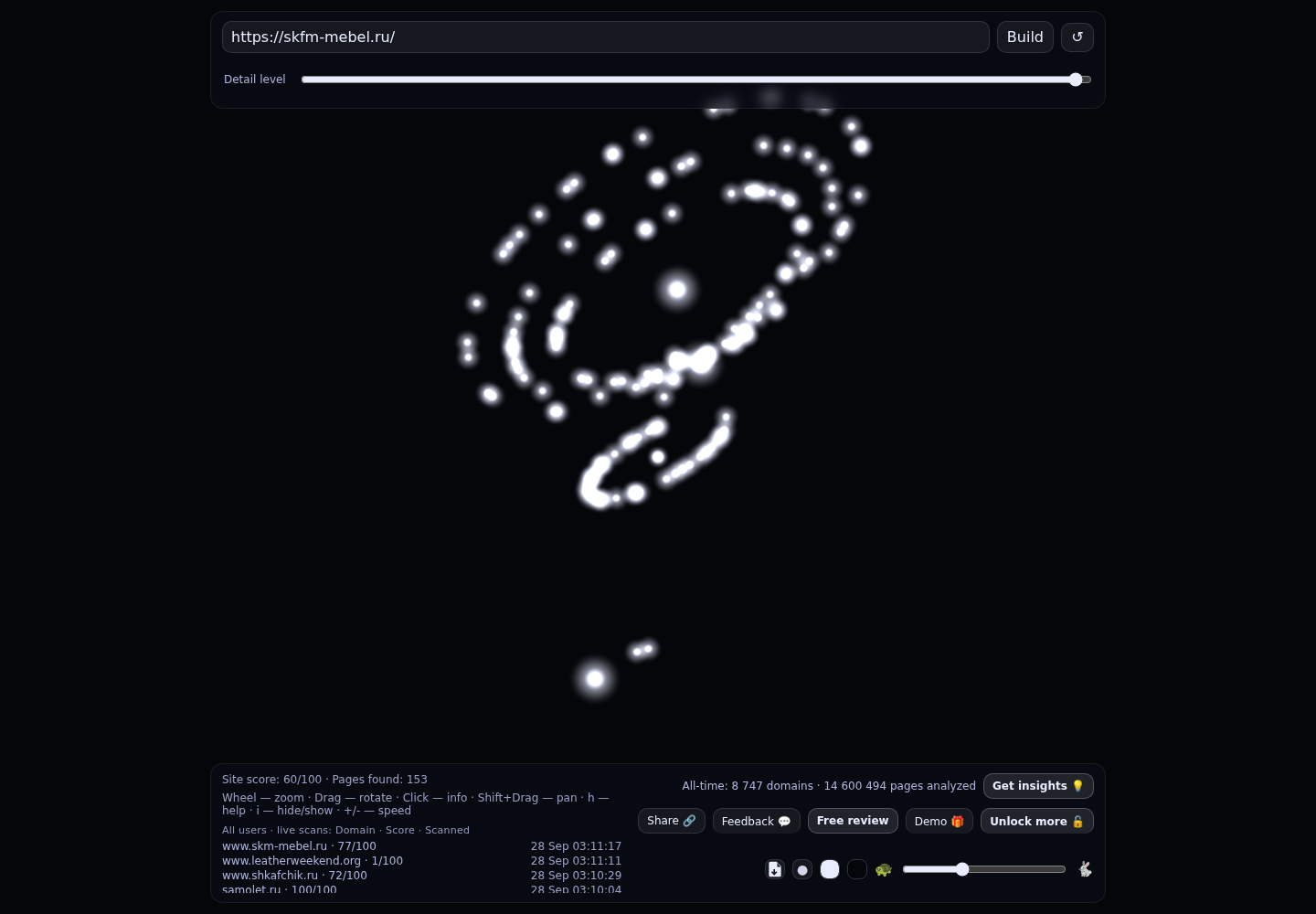Sort live scans by Score
Viewport: 1316px width, 914px height.
(400, 830)
